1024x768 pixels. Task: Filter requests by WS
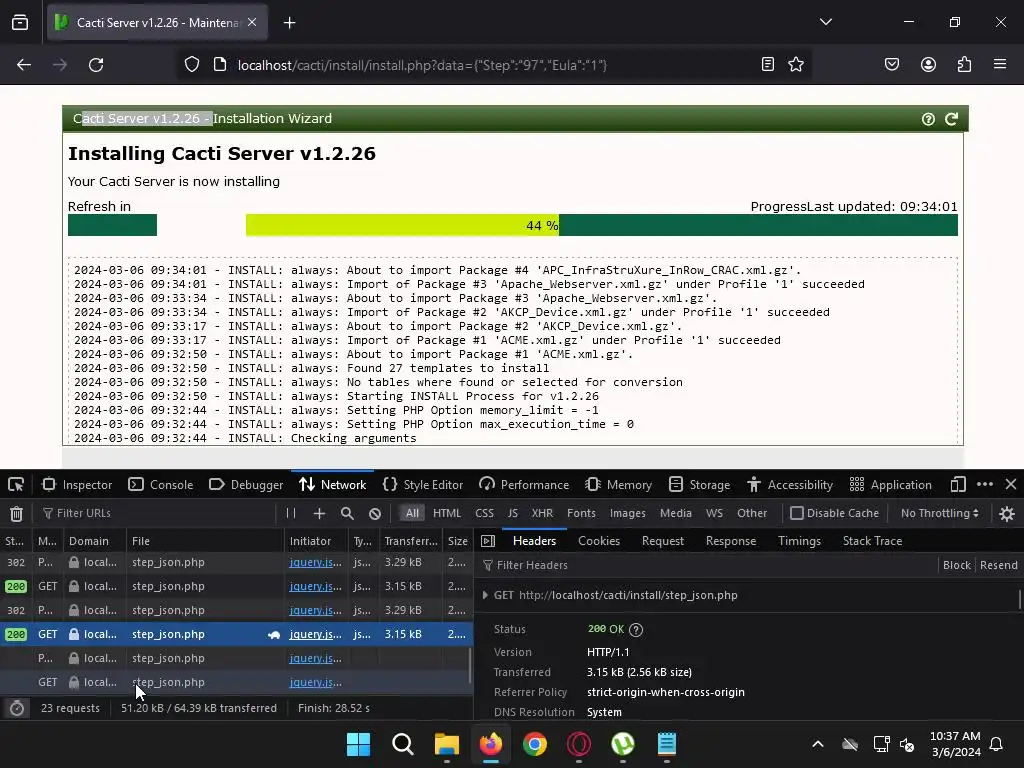(714, 513)
